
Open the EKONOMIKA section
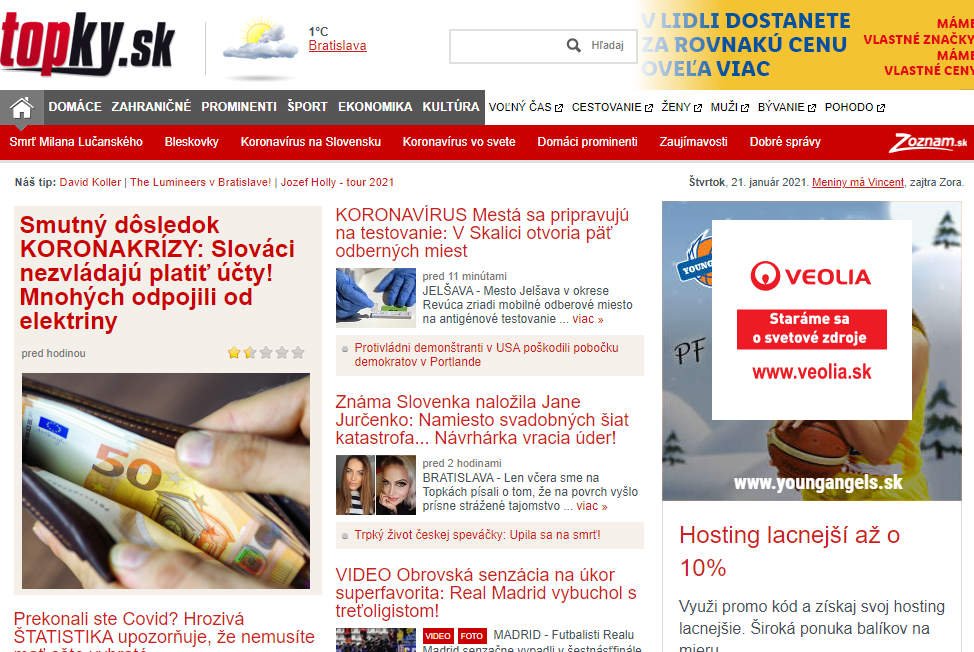(x=375, y=107)
